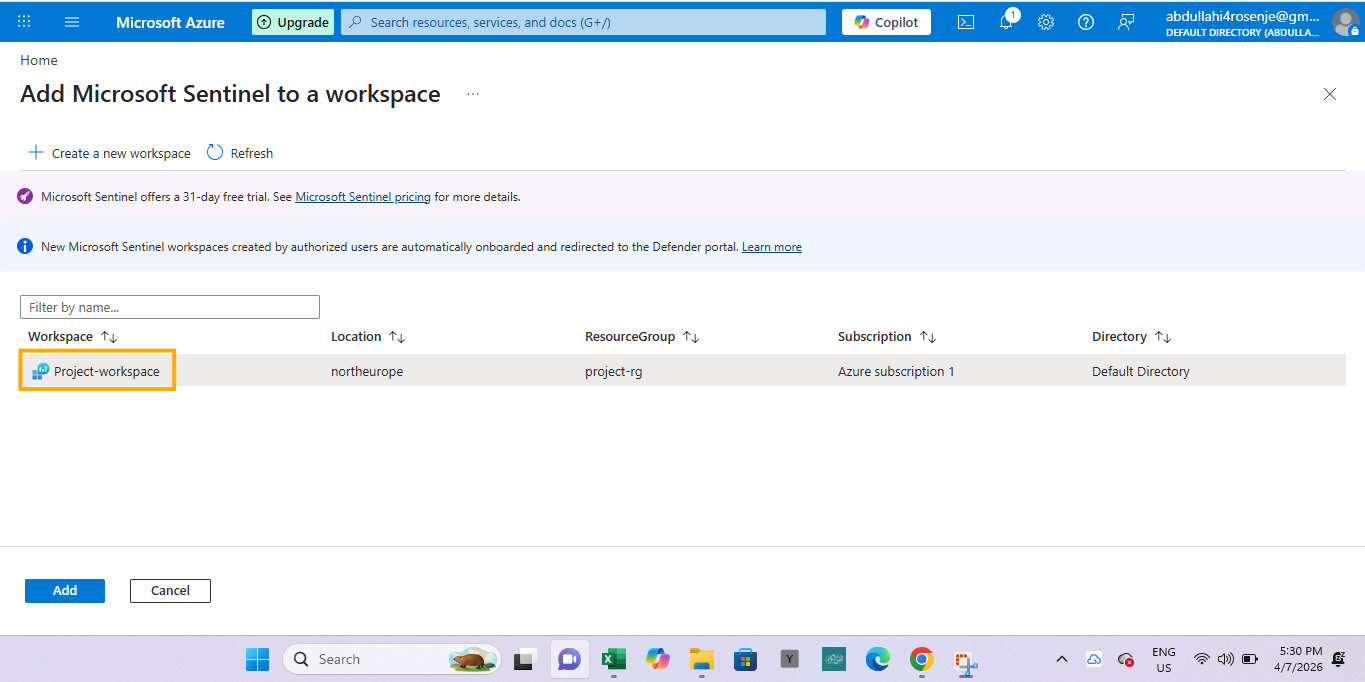Click the Add button
Image resolution: width=1365 pixels, height=682 pixels.
[65, 591]
